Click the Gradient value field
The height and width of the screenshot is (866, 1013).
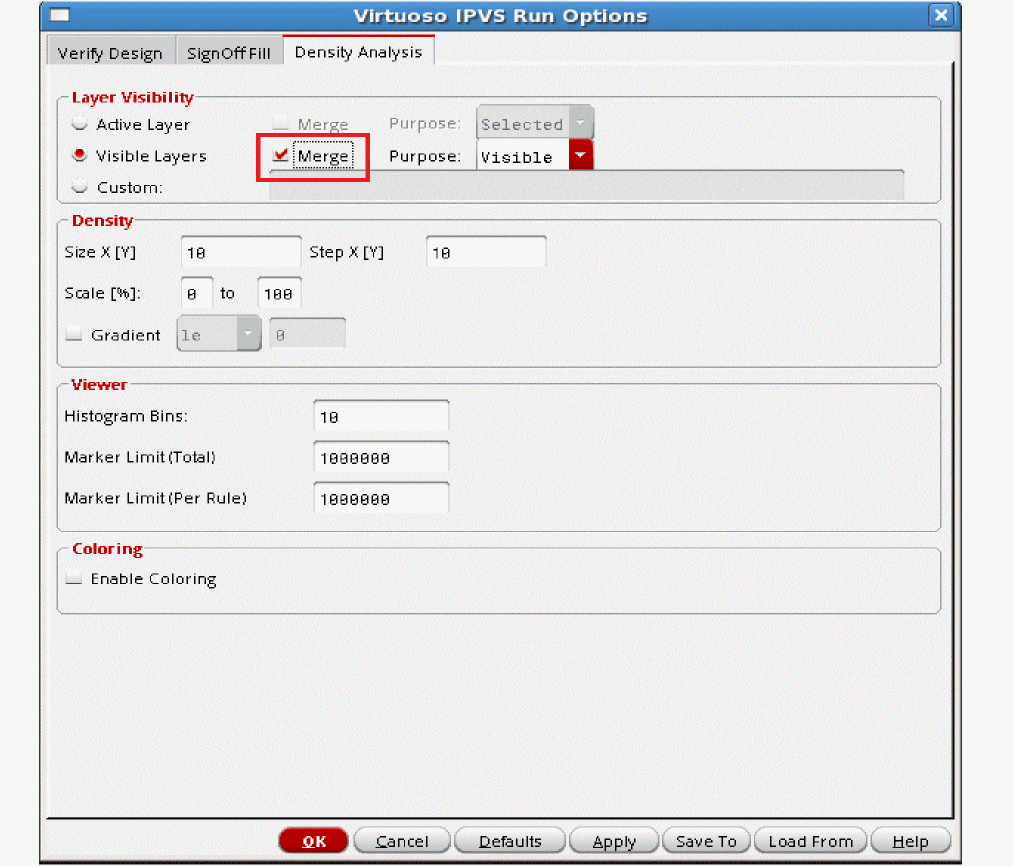[x=308, y=333]
